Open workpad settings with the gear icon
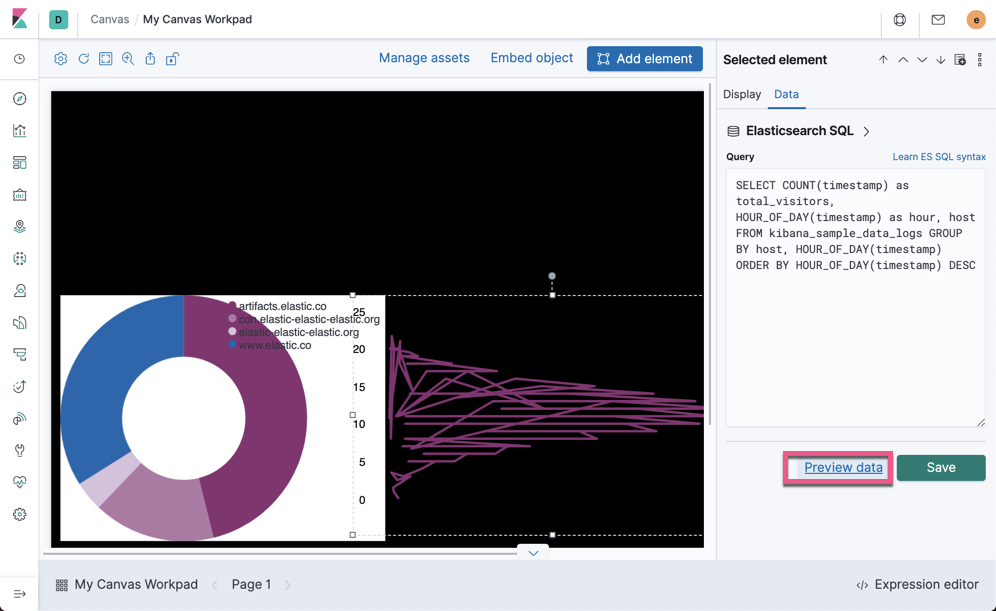The height and width of the screenshot is (611, 996). click(60, 59)
